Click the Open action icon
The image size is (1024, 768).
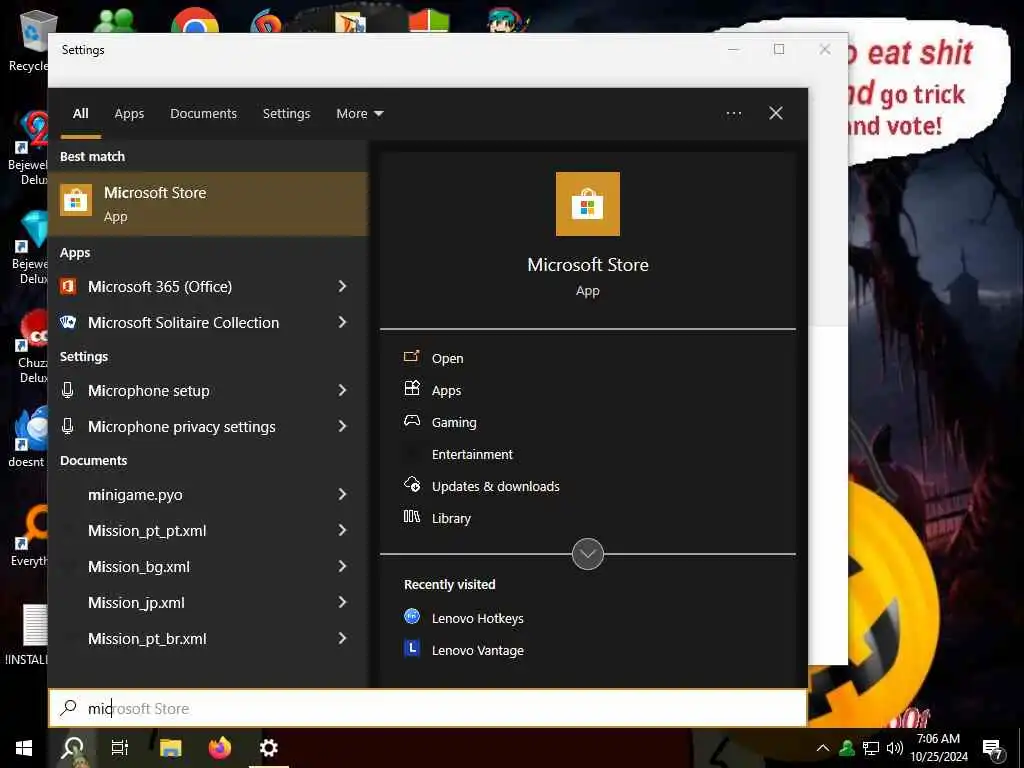[411, 357]
